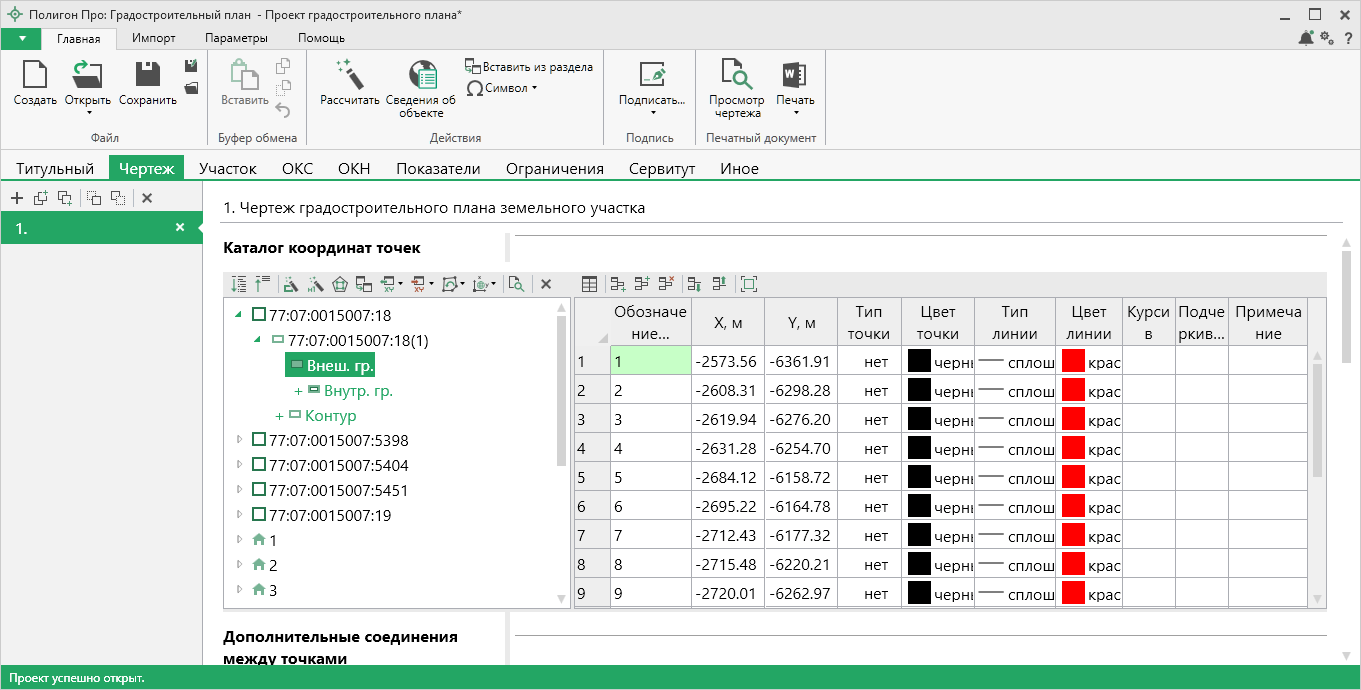1361x690 pixels.
Task: Click the Создать new document icon
Action: click(x=35, y=74)
